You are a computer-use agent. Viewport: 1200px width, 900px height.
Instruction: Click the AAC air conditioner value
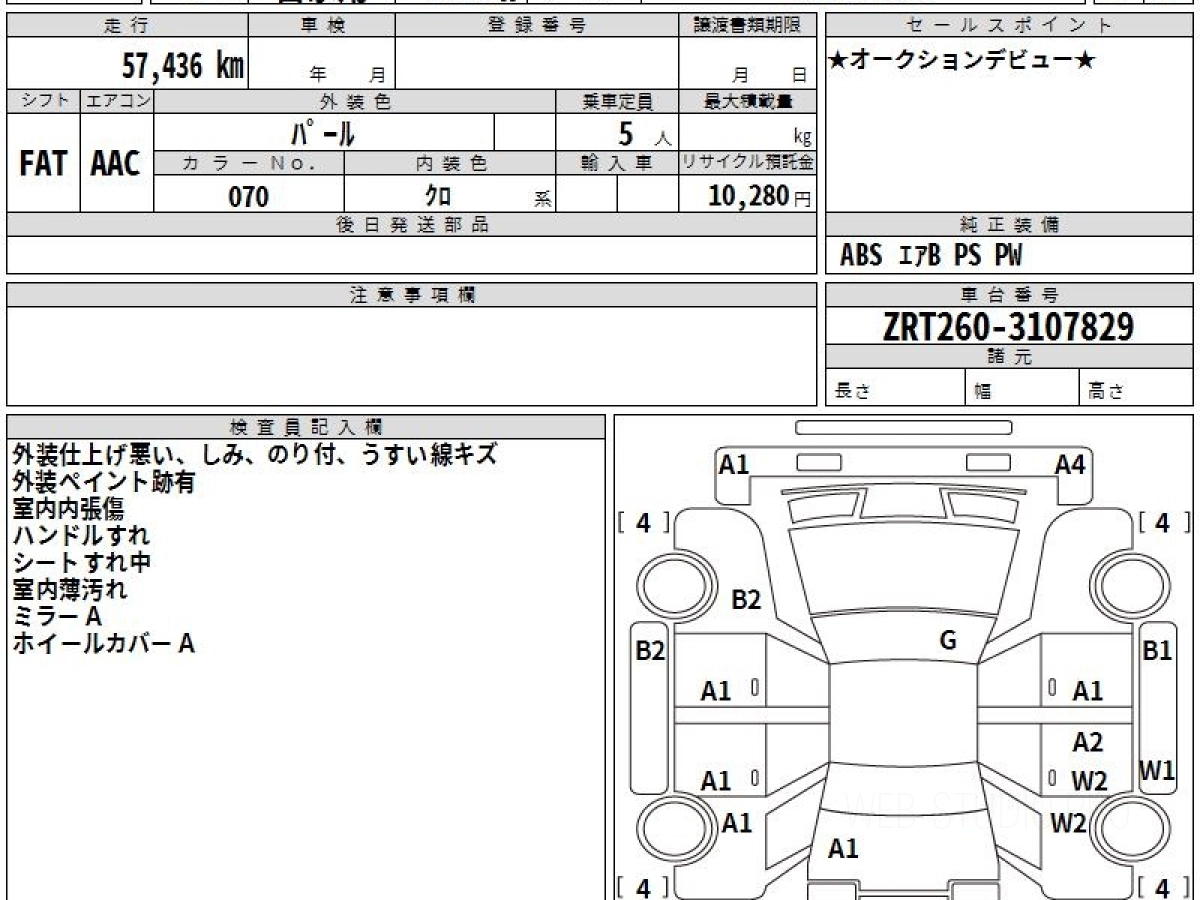(x=116, y=164)
